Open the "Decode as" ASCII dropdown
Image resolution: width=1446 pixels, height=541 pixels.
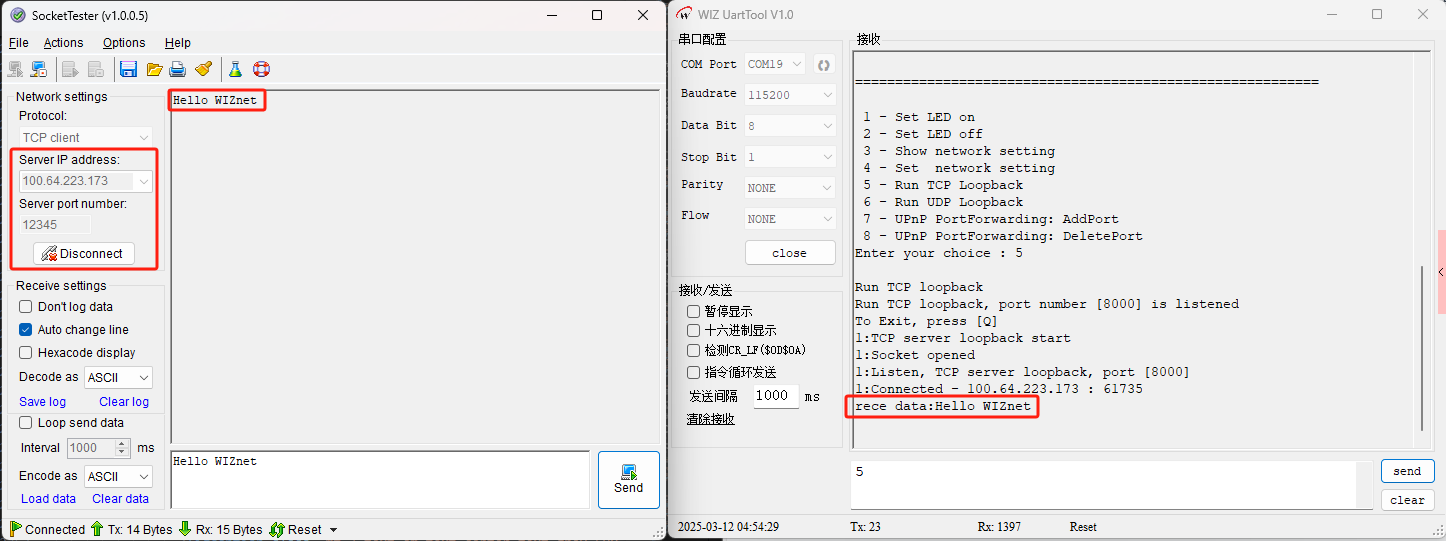click(x=118, y=378)
